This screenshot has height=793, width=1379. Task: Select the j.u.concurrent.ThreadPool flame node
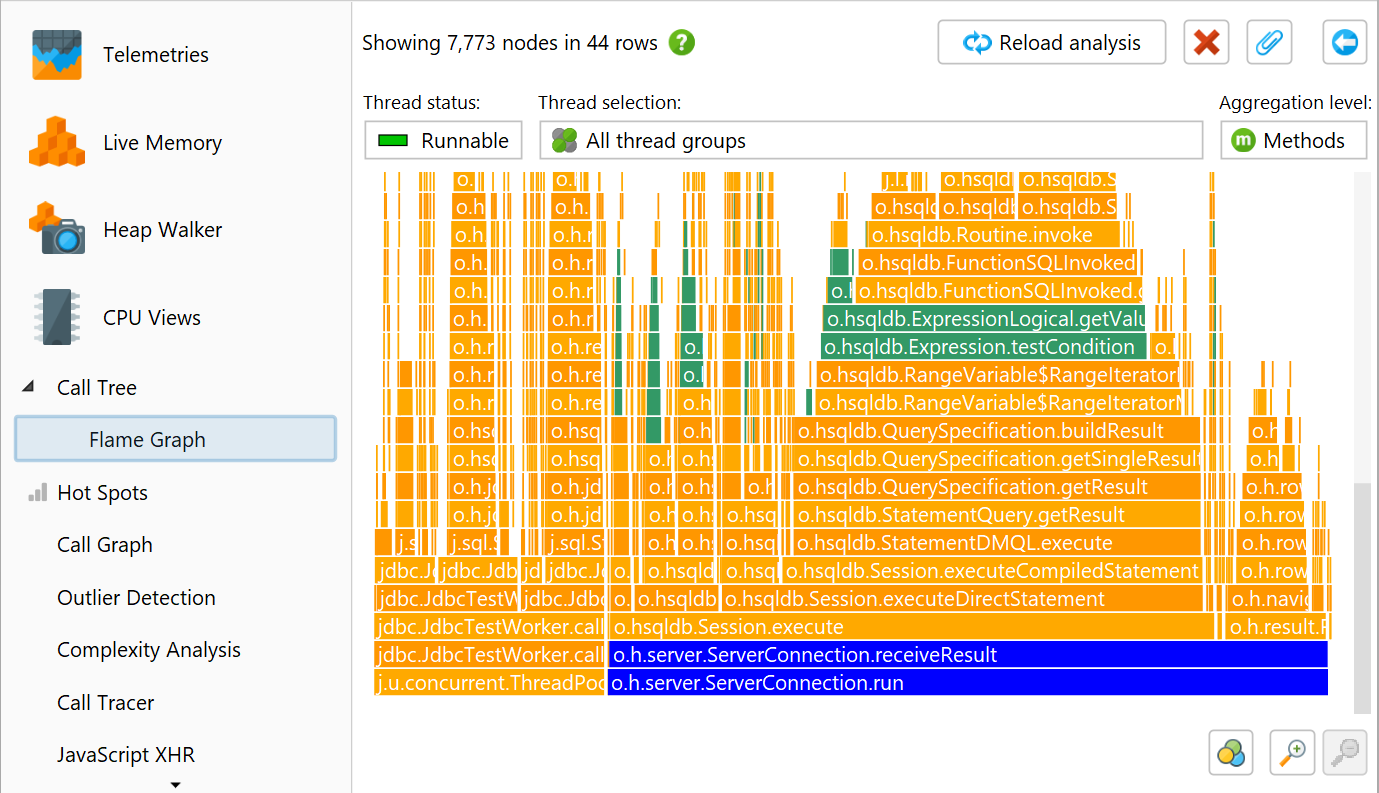click(x=490, y=683)
